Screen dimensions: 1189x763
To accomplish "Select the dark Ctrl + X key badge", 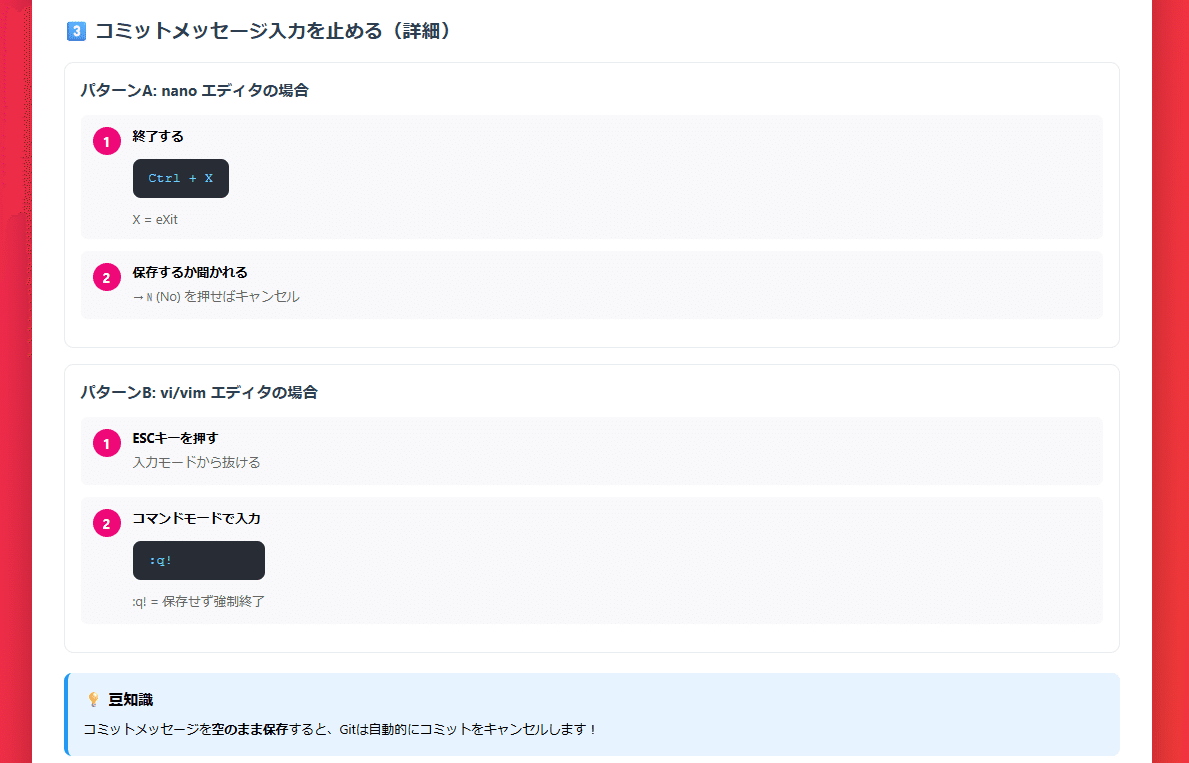I will tap(180, 178).
